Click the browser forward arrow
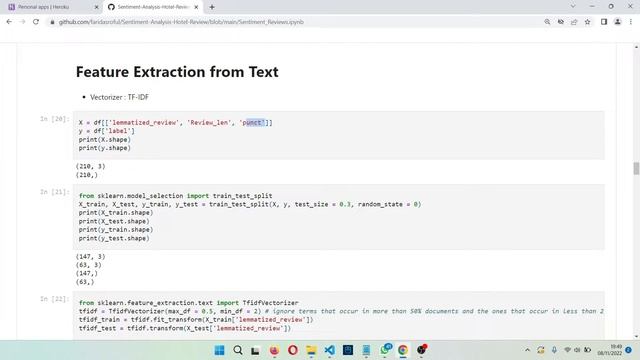Image resolution: width=640 pixels, height=360 pixels. point(22,22)
